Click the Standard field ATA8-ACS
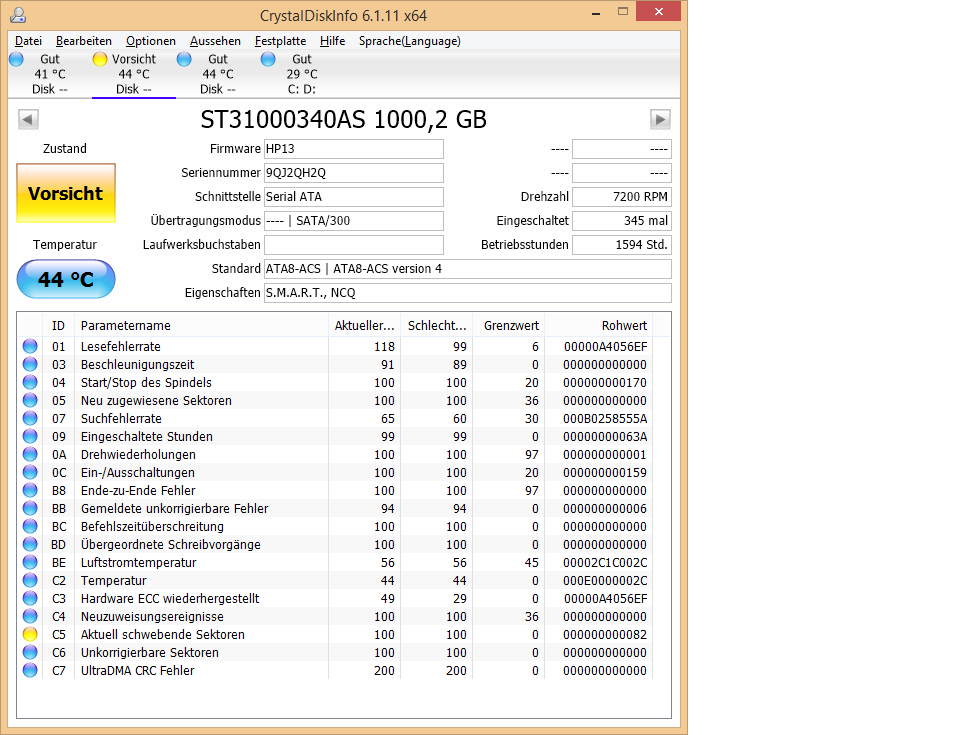Image resolution: width=960 pixels, height=735 pixels. point(467,268)
